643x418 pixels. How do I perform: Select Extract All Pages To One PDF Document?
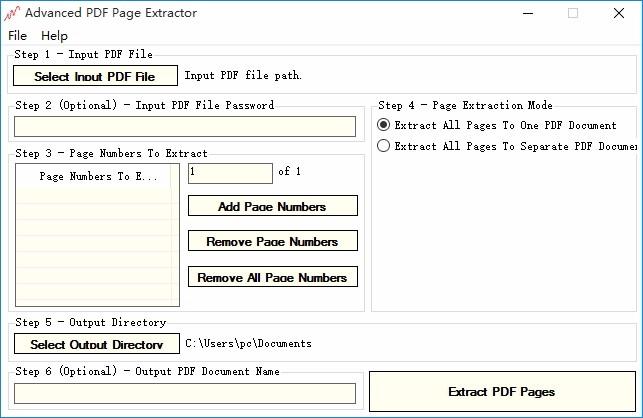click(x=384, y=126)
